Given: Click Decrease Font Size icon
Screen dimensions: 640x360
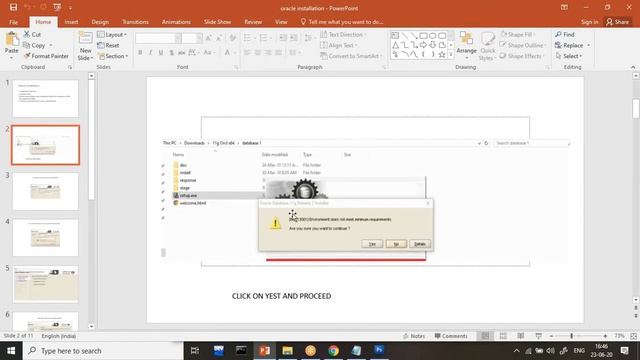Looking at the screenshot, I should 219,38.
